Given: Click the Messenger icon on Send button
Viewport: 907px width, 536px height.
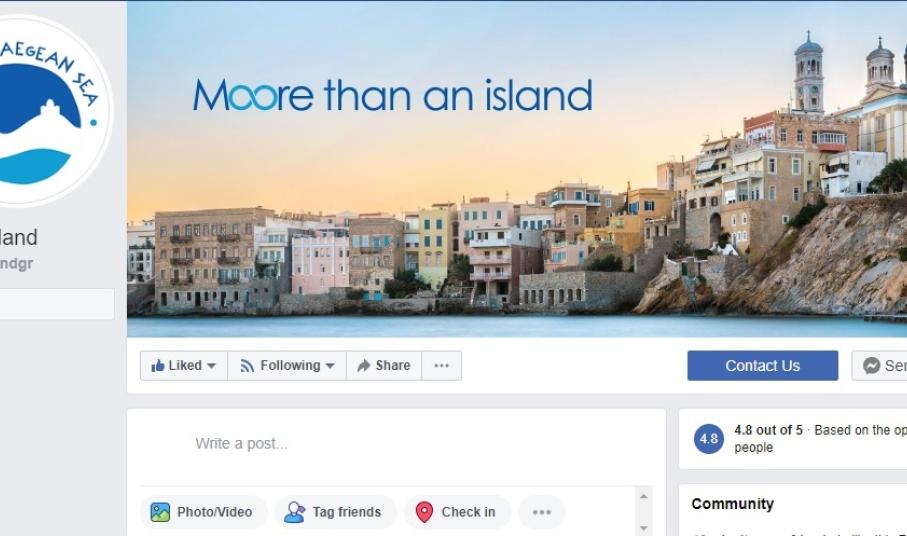Looking at the screenshot, I should (871, 365).
